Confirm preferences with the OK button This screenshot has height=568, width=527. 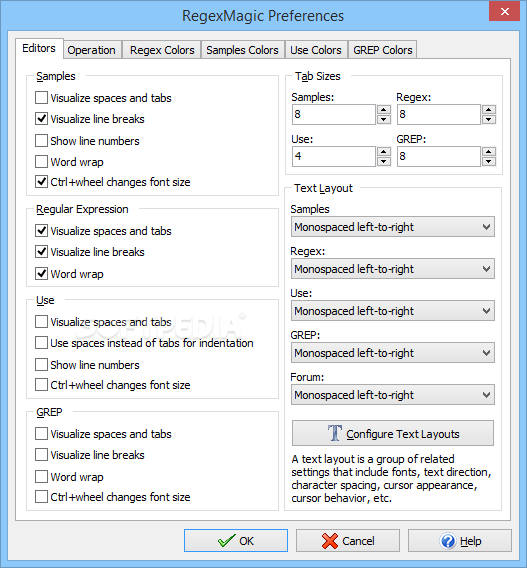(x=236, y=540)
